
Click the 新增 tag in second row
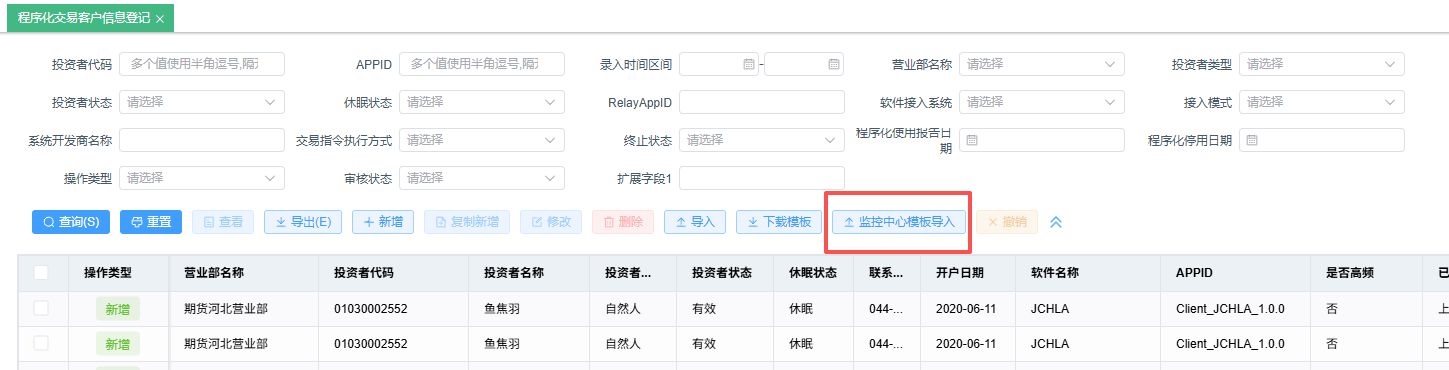click(118, 344)
